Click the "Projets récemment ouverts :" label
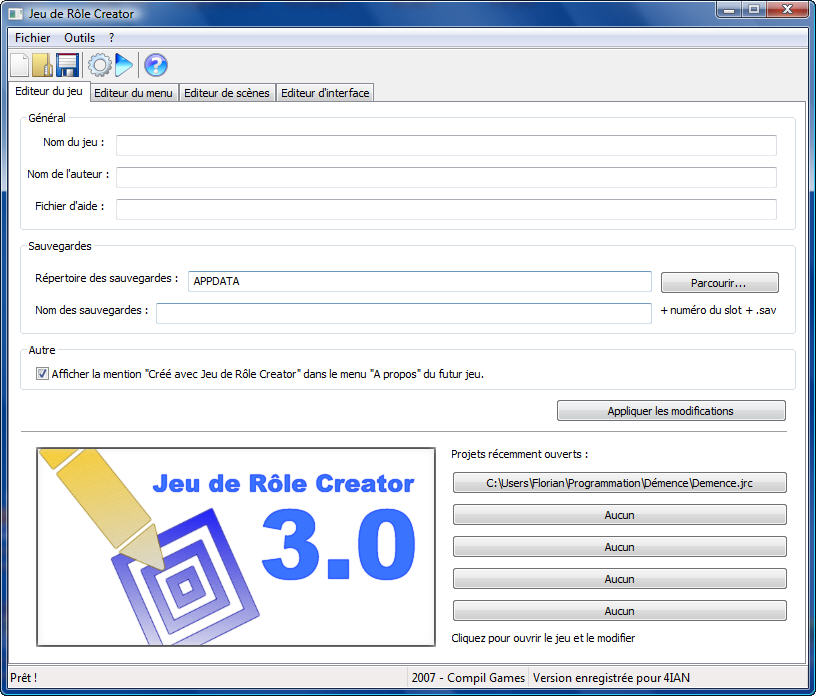This screenshot has width=816, height=696. click(x=519, y=454)
